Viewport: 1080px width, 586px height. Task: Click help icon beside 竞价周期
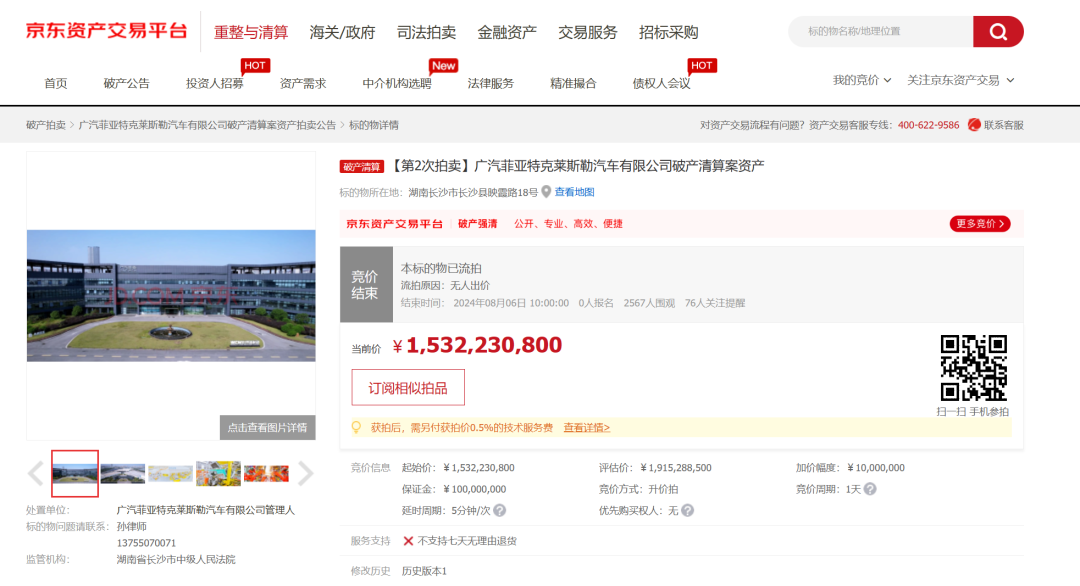870,489
